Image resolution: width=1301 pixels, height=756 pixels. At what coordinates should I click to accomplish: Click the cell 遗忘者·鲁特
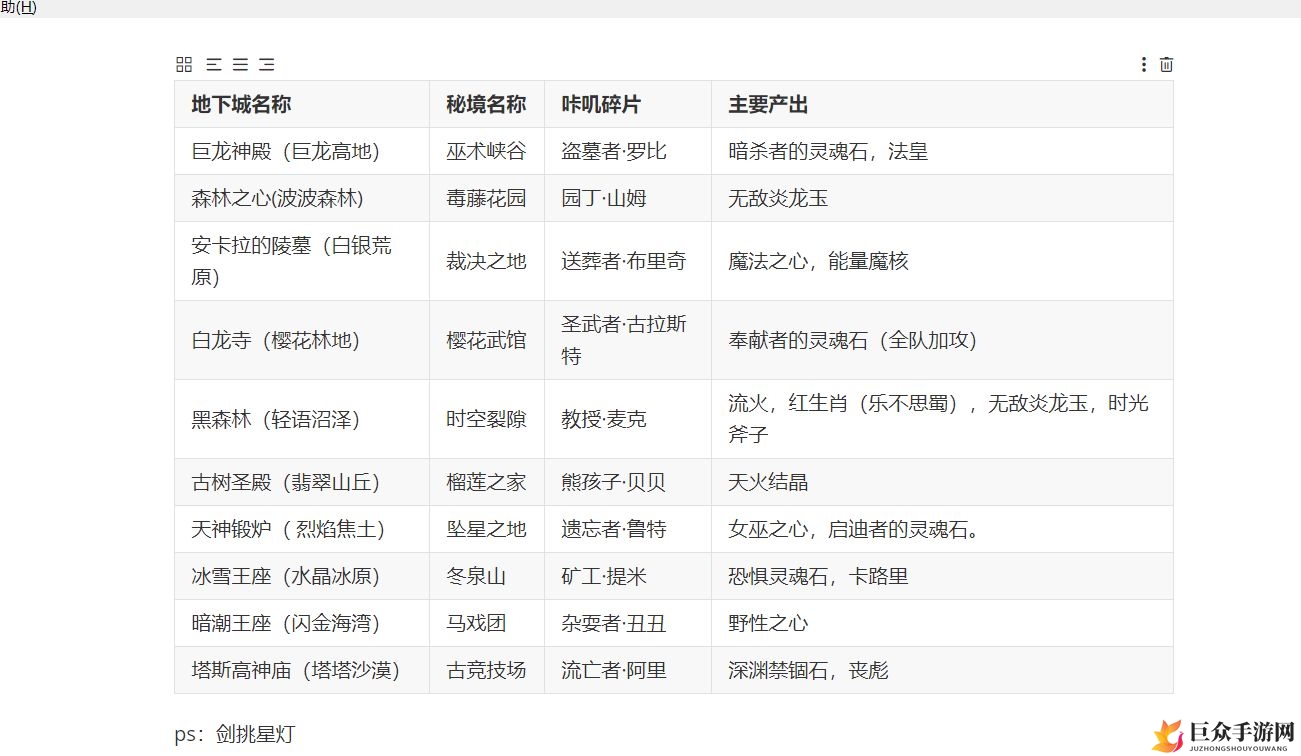click(628, 529)
